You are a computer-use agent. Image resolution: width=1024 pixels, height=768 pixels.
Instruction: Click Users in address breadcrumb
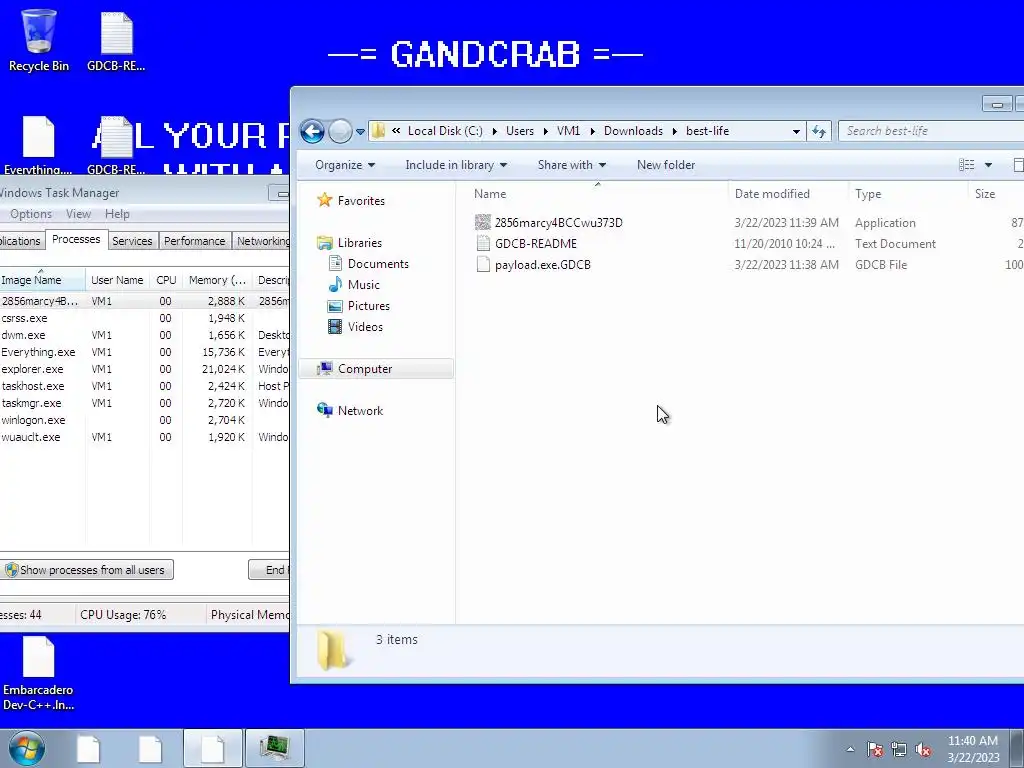point(520,131)
